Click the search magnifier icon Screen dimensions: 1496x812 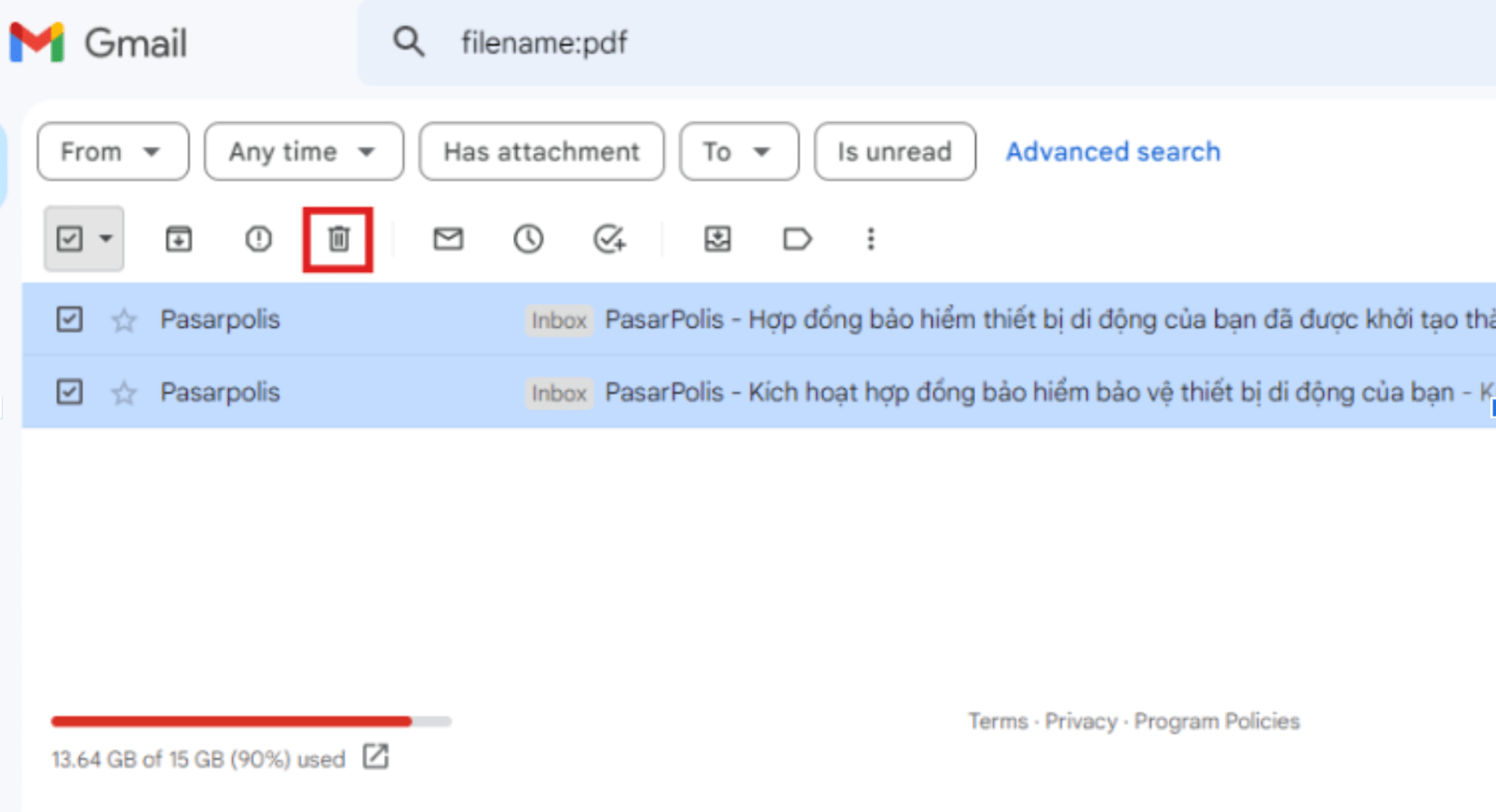[x=408, y=42]
